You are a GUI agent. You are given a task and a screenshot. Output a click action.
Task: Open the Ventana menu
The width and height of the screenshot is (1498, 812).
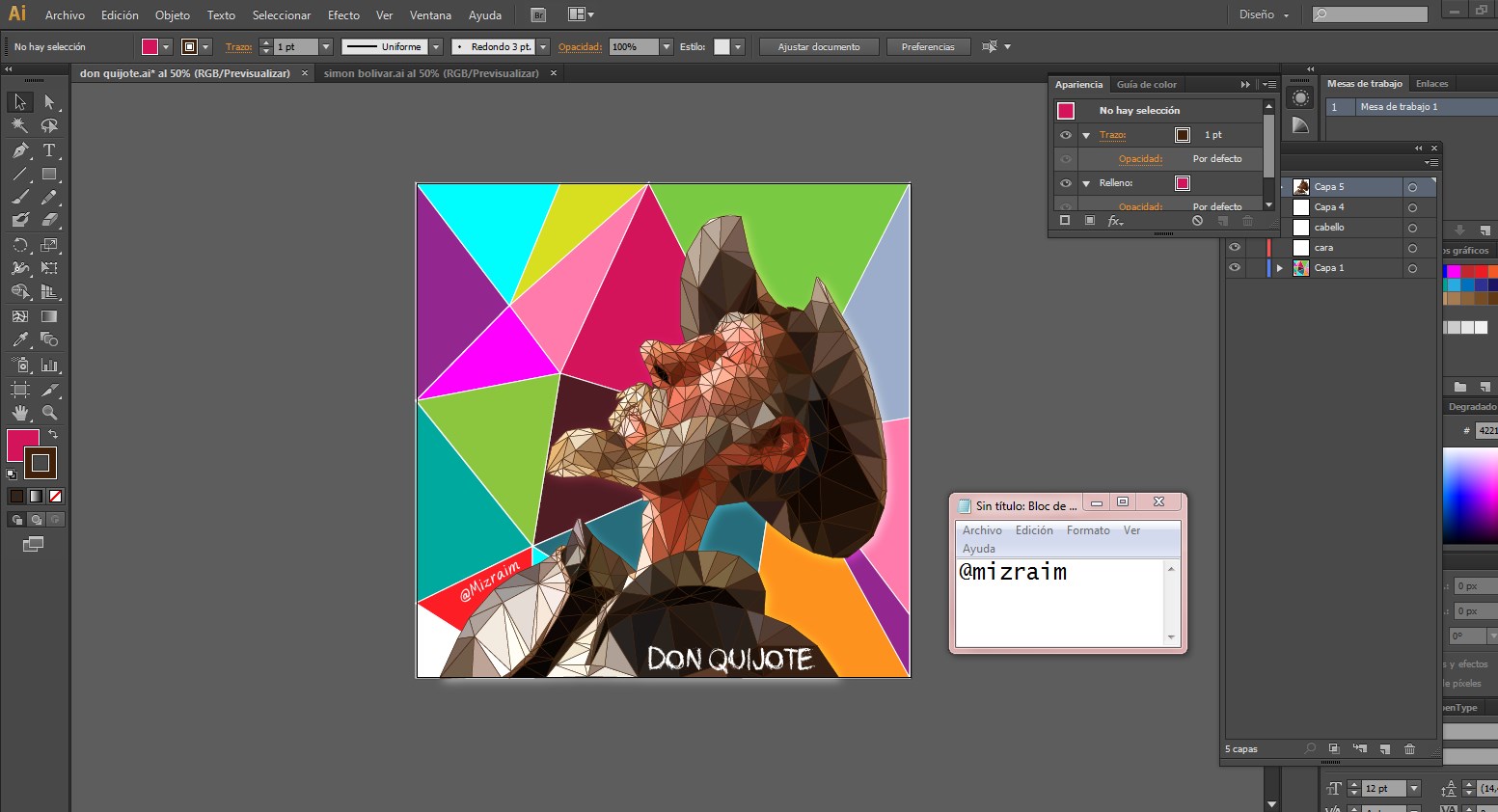pyautogui.click(x=430, y=15)
